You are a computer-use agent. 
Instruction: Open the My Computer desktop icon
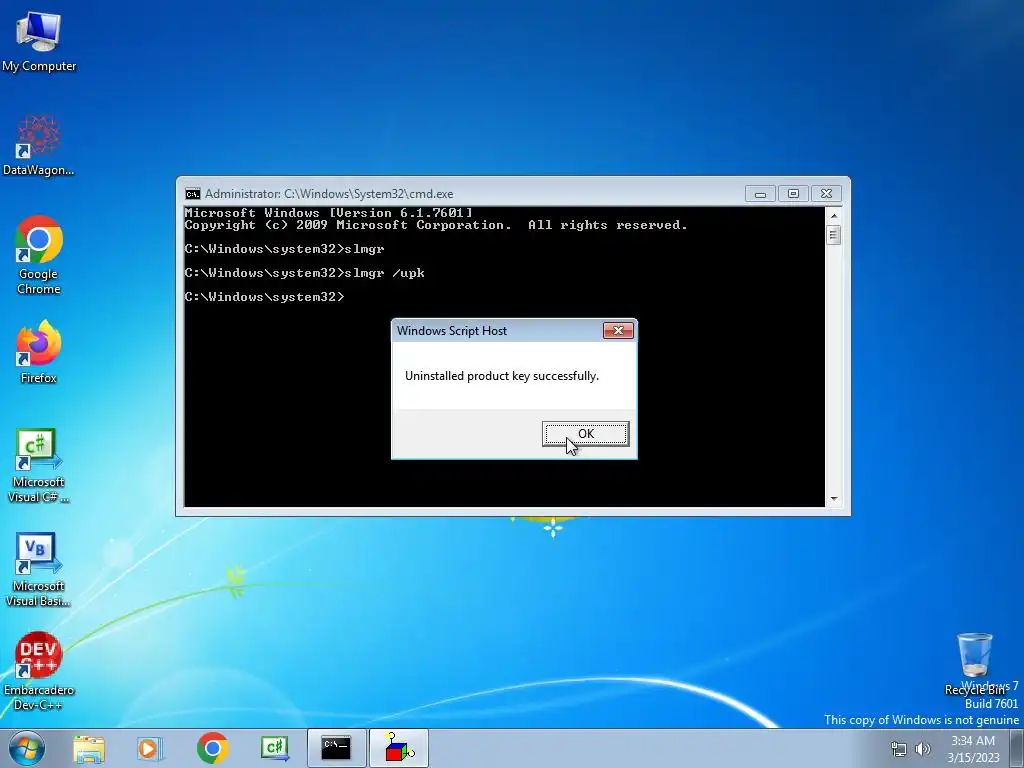[x=39, y=41]
